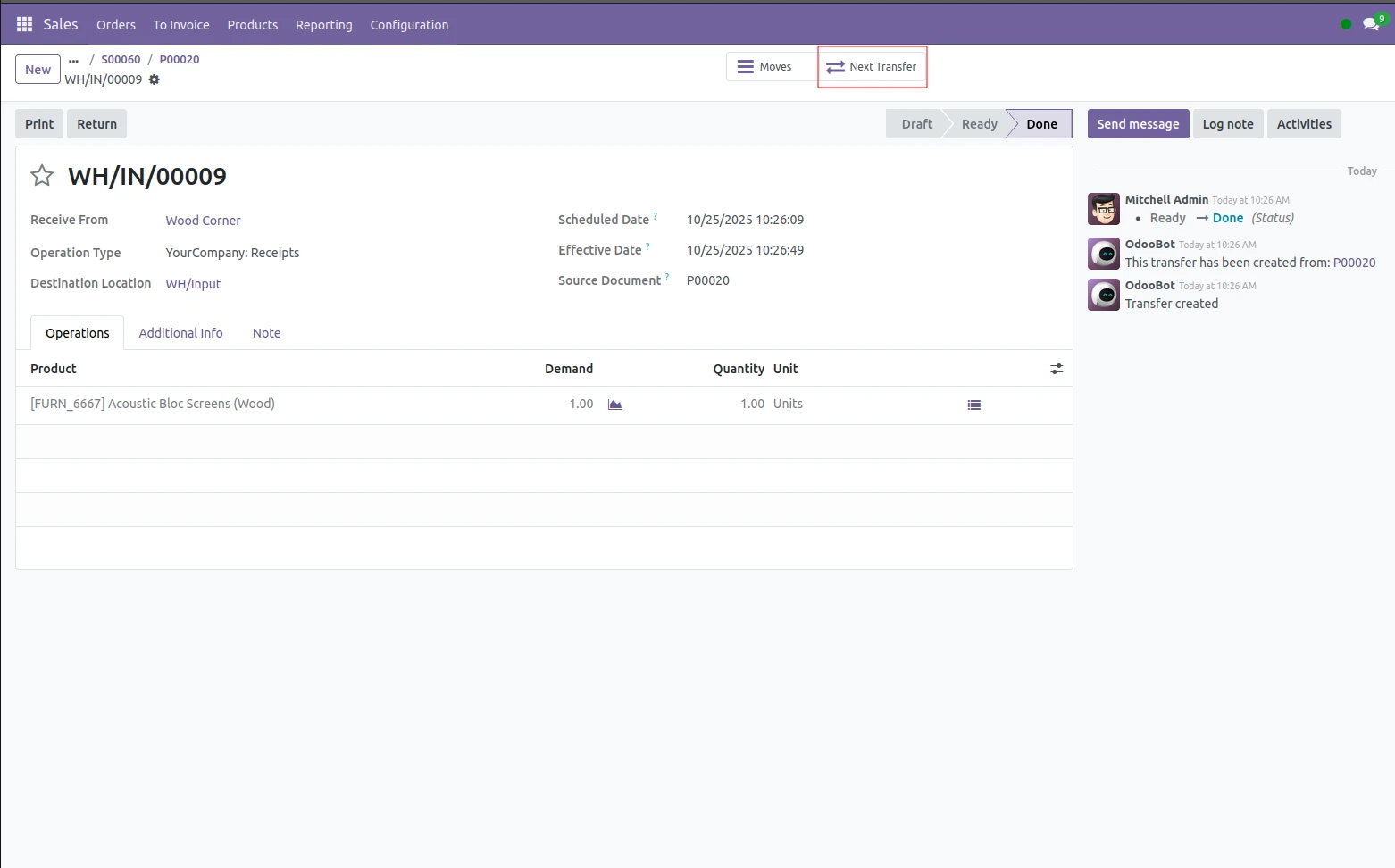Open the Wood Corner vendor link

pyautogui.click(x=203, y=221)
